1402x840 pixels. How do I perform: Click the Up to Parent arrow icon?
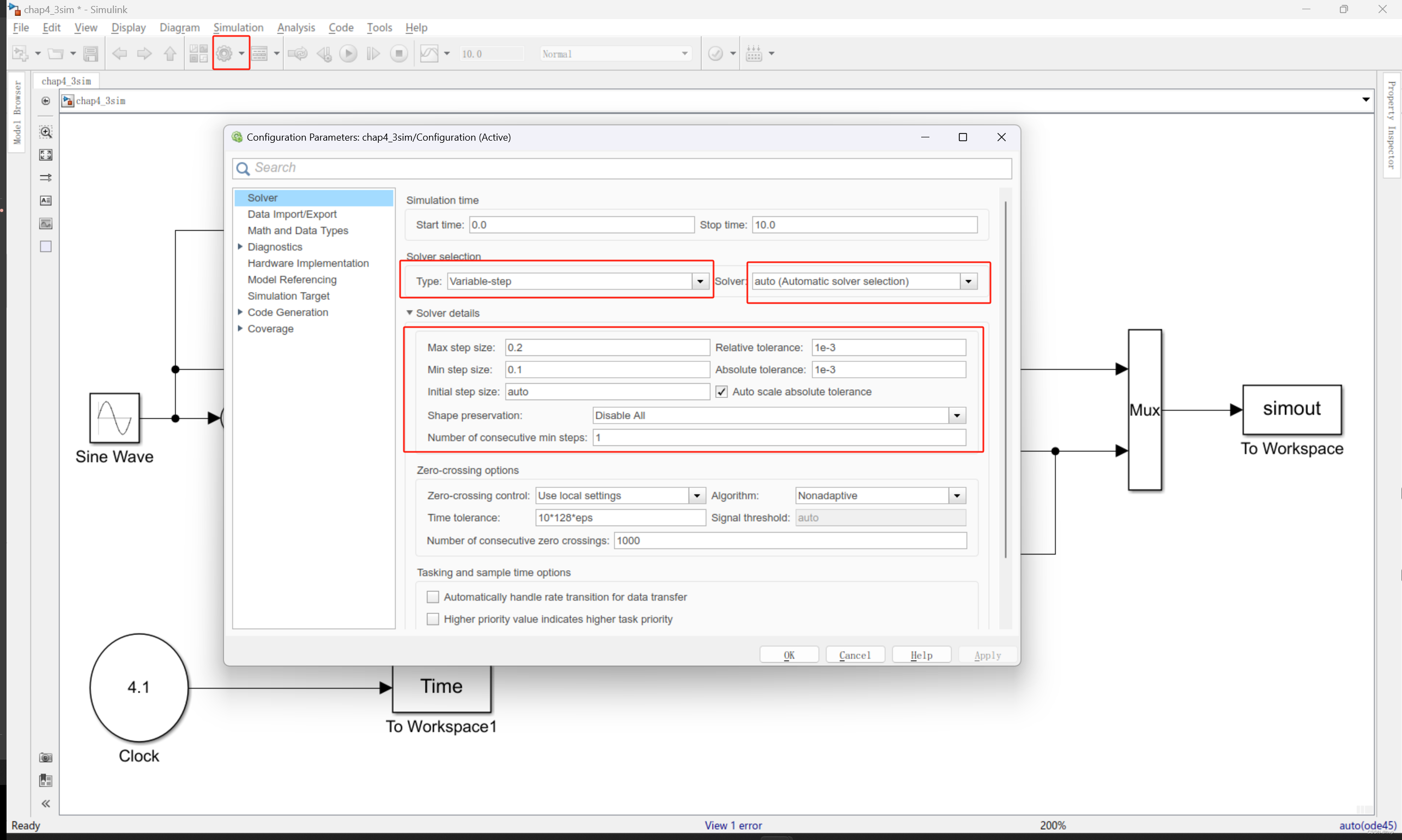coord(170,54)
